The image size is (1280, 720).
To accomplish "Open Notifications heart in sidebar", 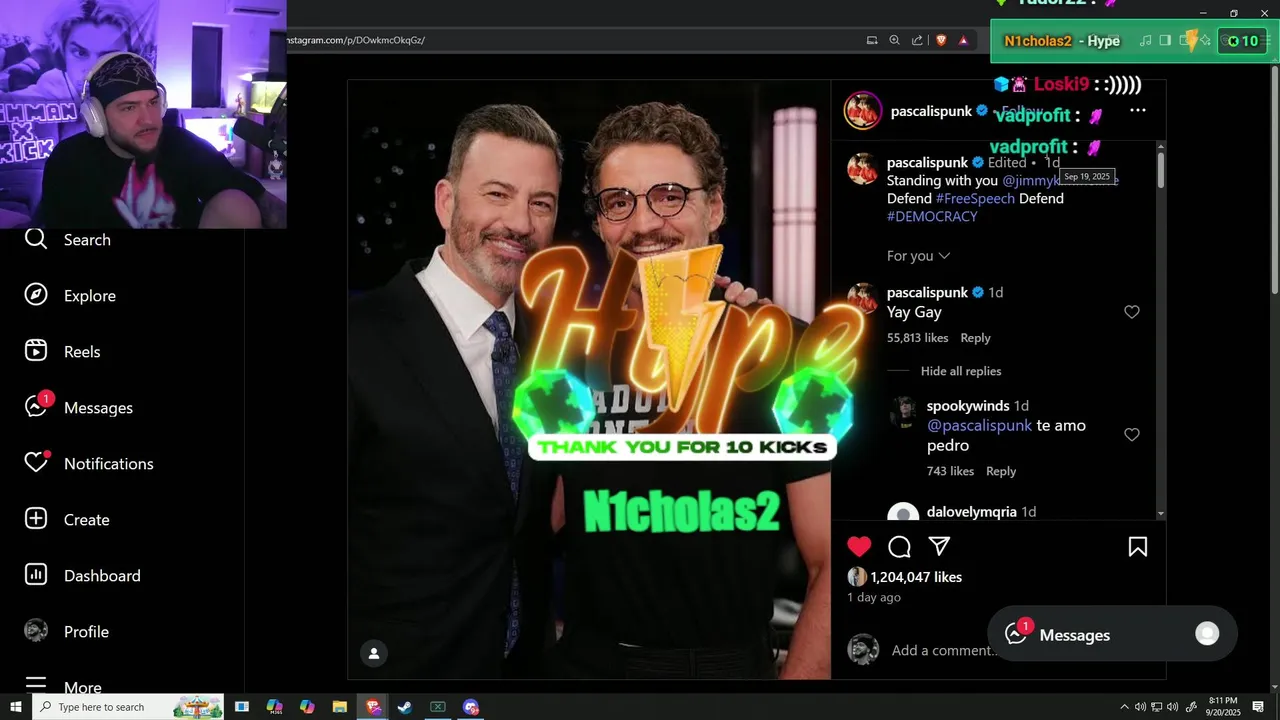I will [x=89, y=464].
